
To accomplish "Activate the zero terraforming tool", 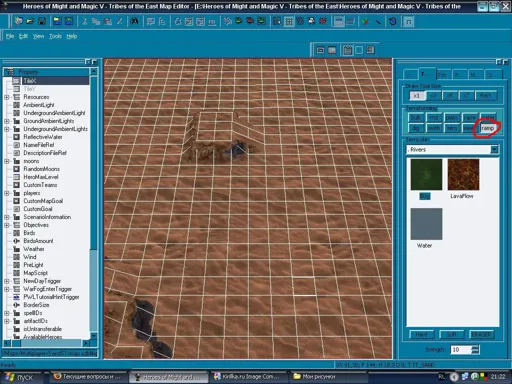I will [452, 128].
